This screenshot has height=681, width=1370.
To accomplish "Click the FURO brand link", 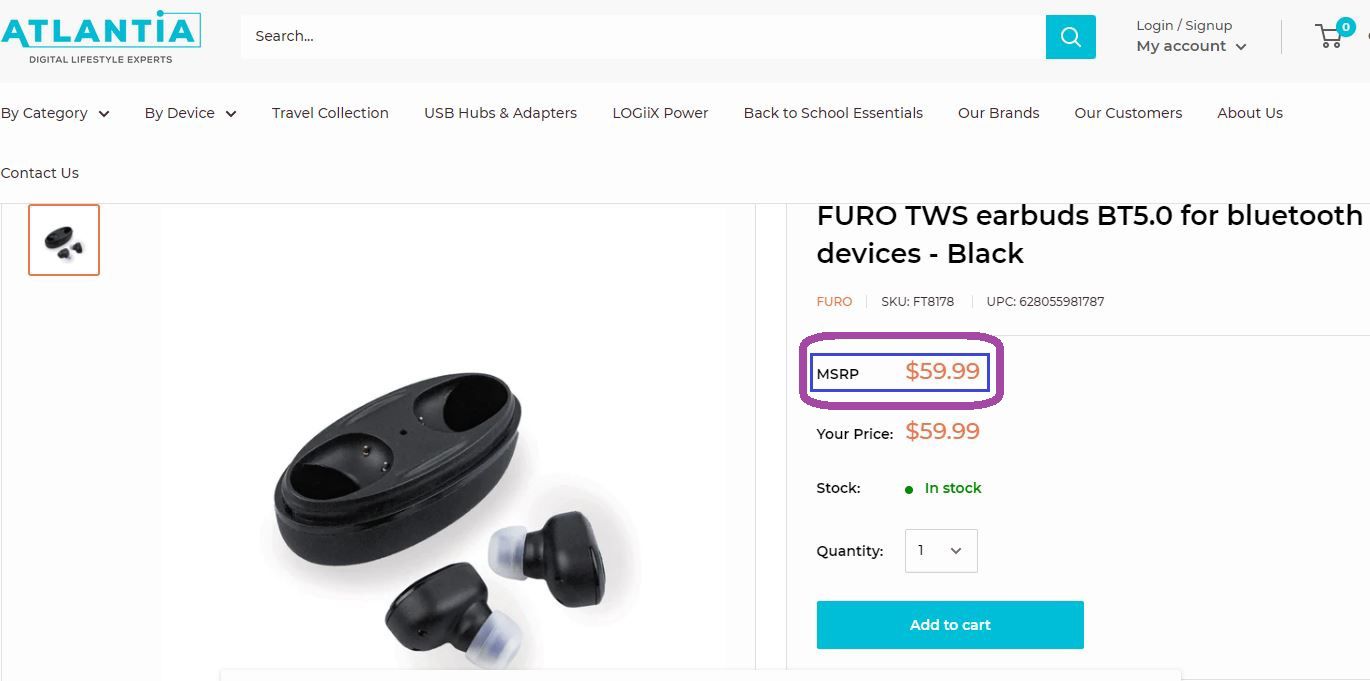I will pos(834,301).
